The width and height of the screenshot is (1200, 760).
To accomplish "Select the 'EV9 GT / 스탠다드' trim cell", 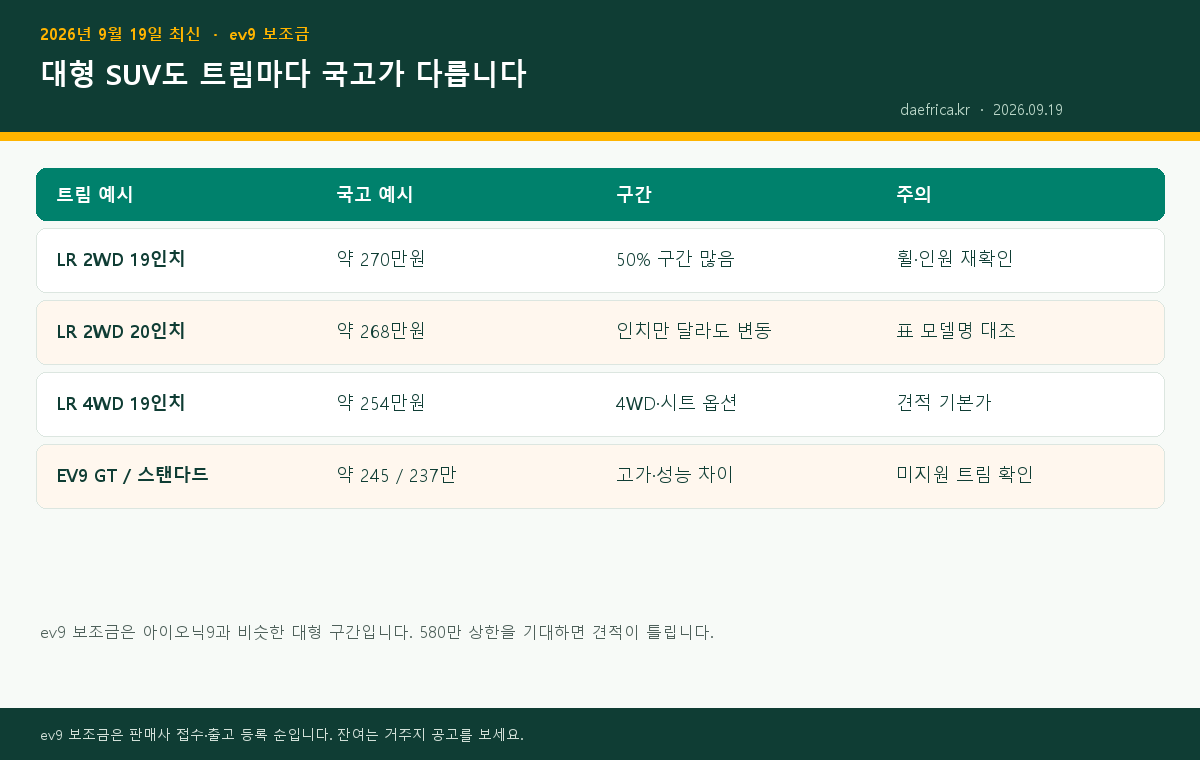I will click(x=133, y=475).
